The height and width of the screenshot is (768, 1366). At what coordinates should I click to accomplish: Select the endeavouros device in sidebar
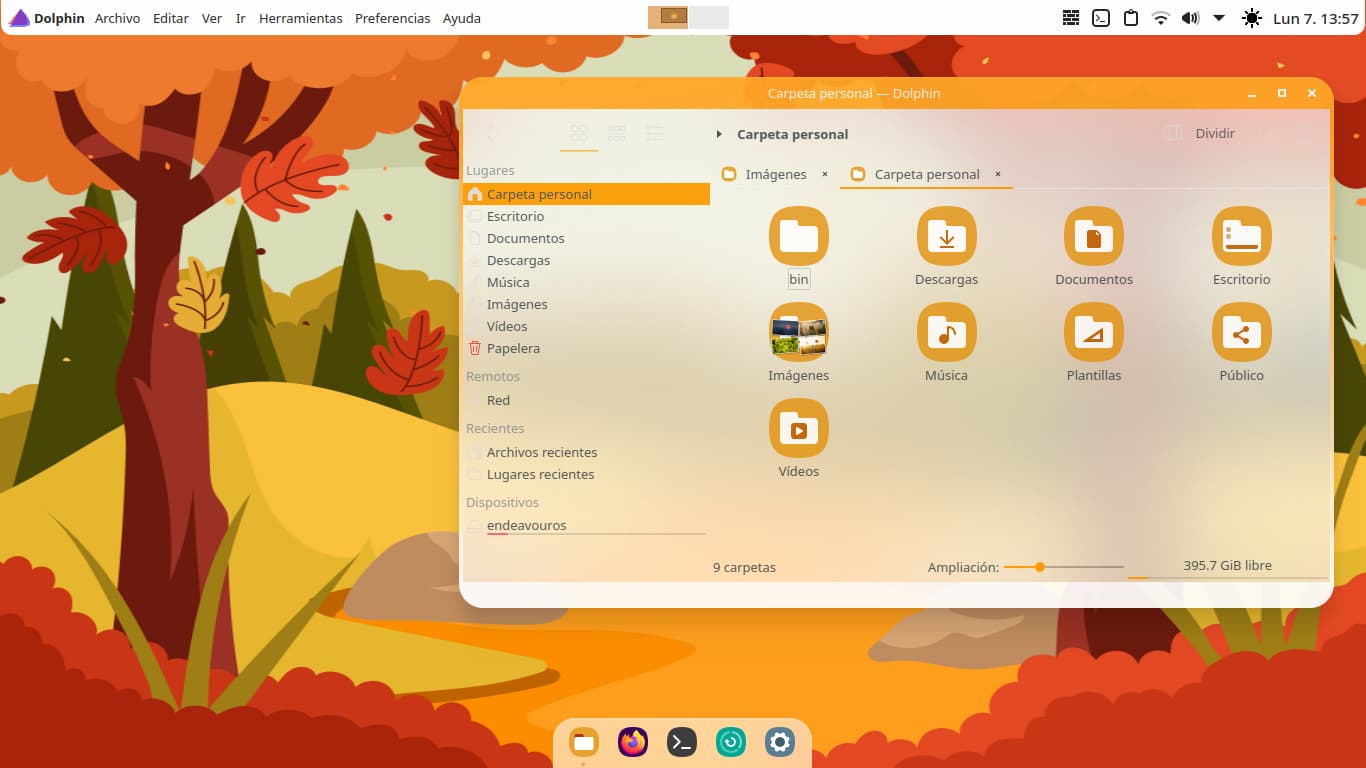coord(526,525)
